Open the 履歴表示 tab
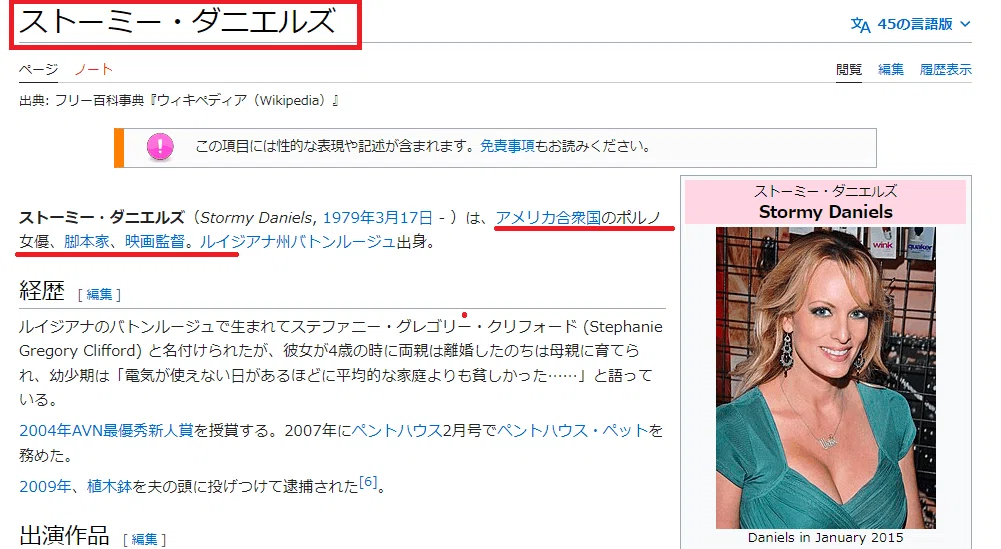 click(945, 69)
